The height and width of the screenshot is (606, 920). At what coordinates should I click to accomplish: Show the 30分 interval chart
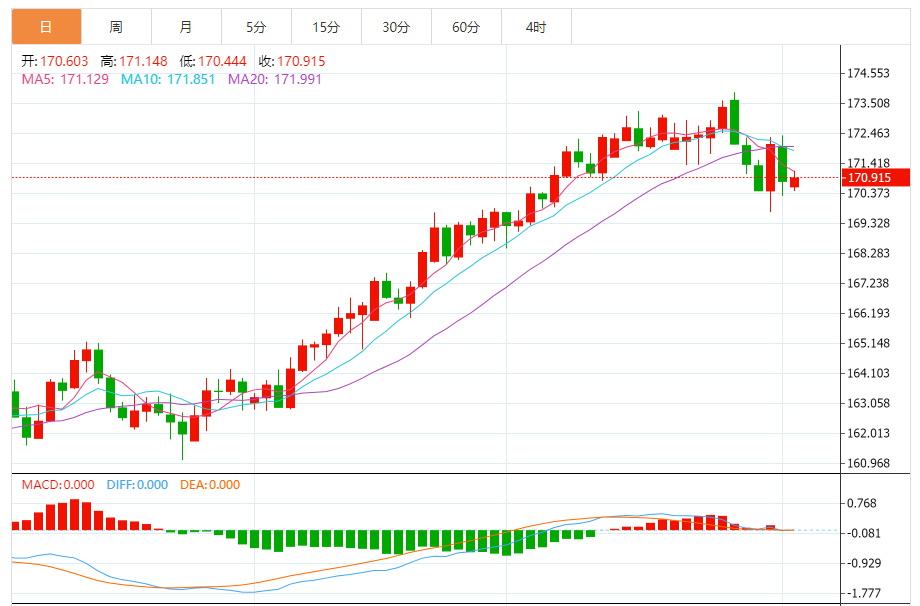click(x=396, y=27)
